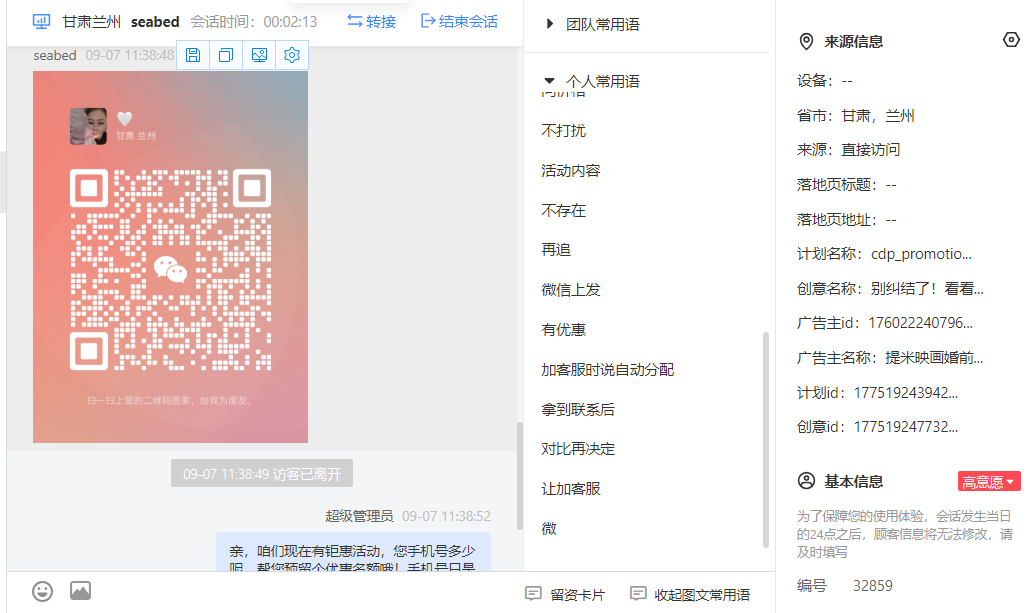Click the monitor device icon beside 甘肃兰州
1035x613 pixels.
coord(41,22)
